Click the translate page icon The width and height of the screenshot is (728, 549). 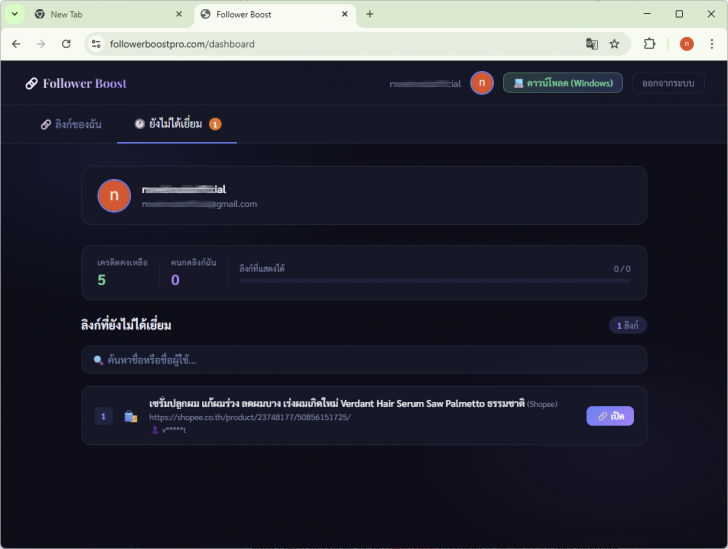click(x=592, y=44)
